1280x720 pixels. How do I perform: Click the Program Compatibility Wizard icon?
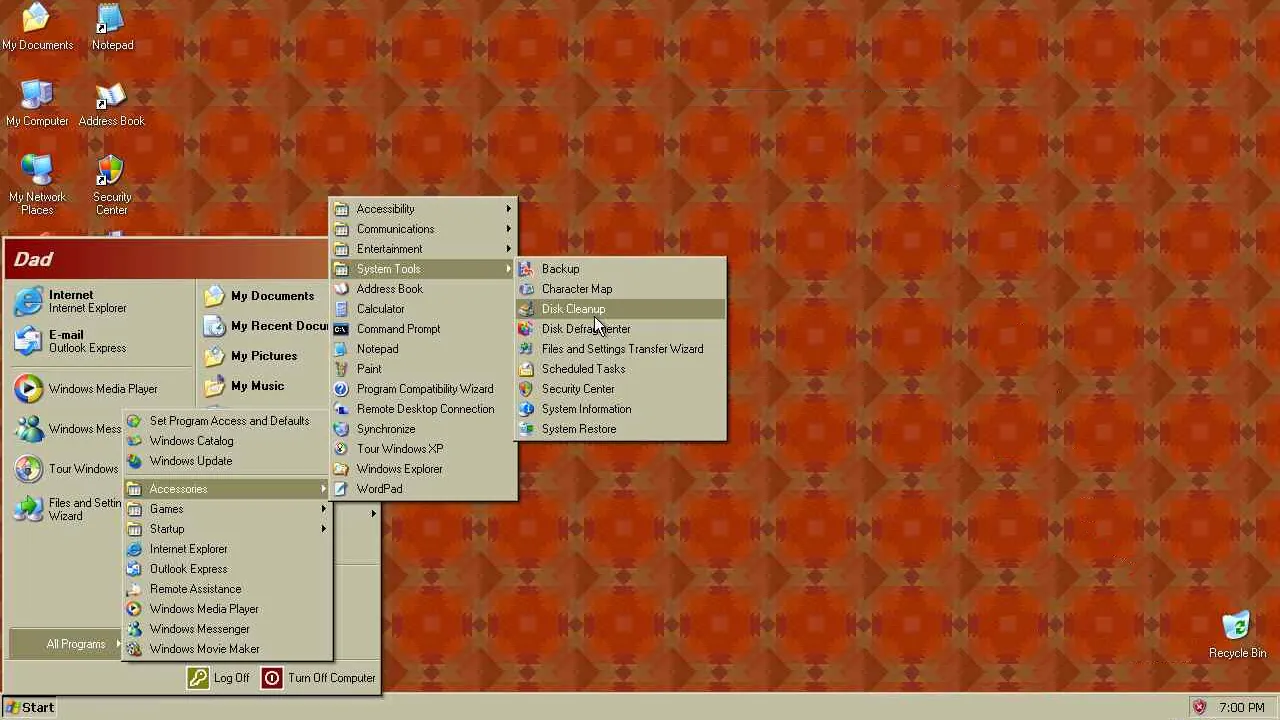tap(341, 389)
